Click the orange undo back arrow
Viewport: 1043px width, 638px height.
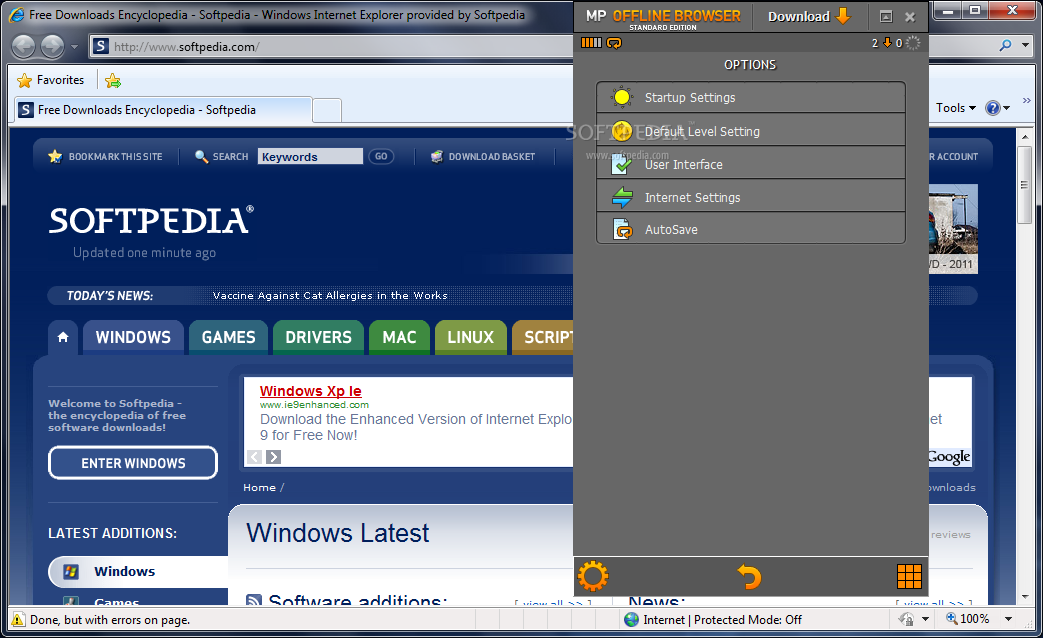750,576
